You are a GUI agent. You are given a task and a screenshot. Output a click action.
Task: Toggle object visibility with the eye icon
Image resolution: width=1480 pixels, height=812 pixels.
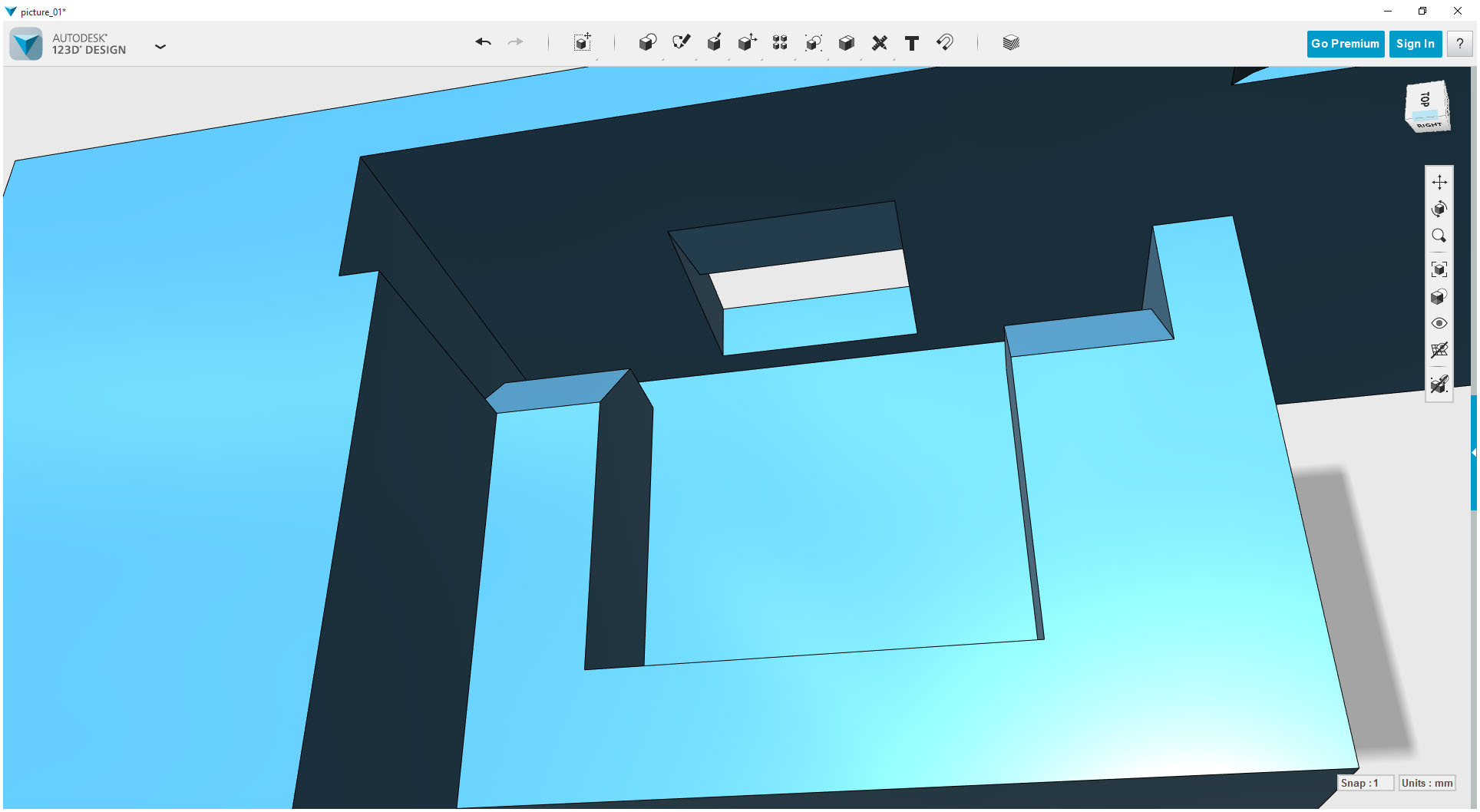click(x=1440, y=323)
